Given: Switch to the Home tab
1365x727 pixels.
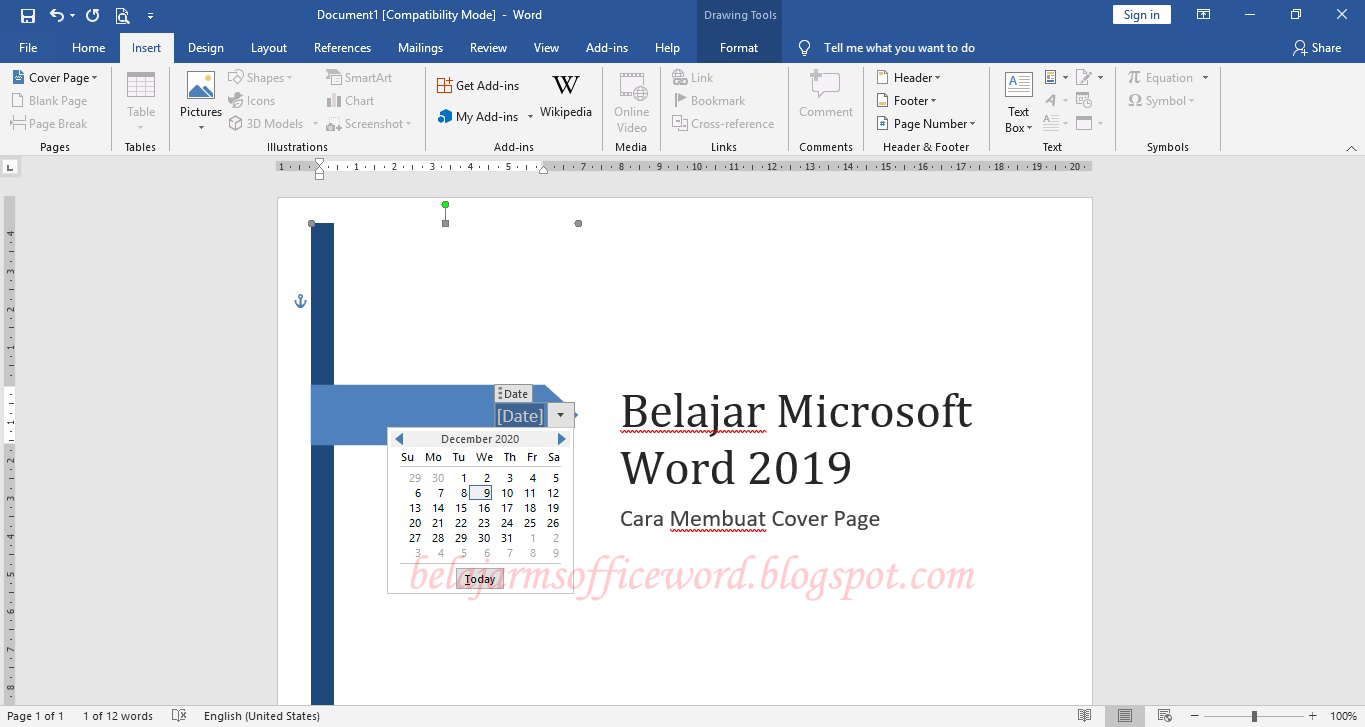Looking at the screenshot, I should 88,47.
